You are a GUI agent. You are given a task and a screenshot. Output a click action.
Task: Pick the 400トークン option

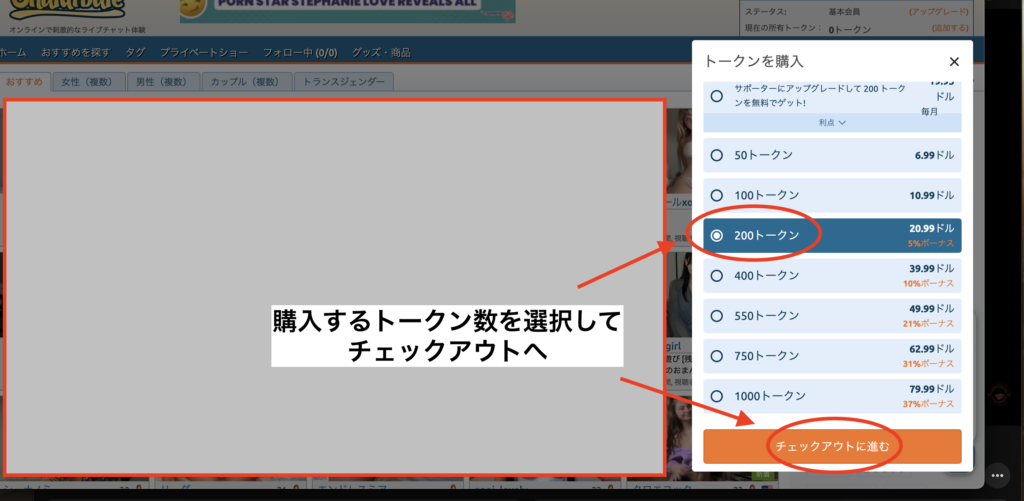point(716,275)
